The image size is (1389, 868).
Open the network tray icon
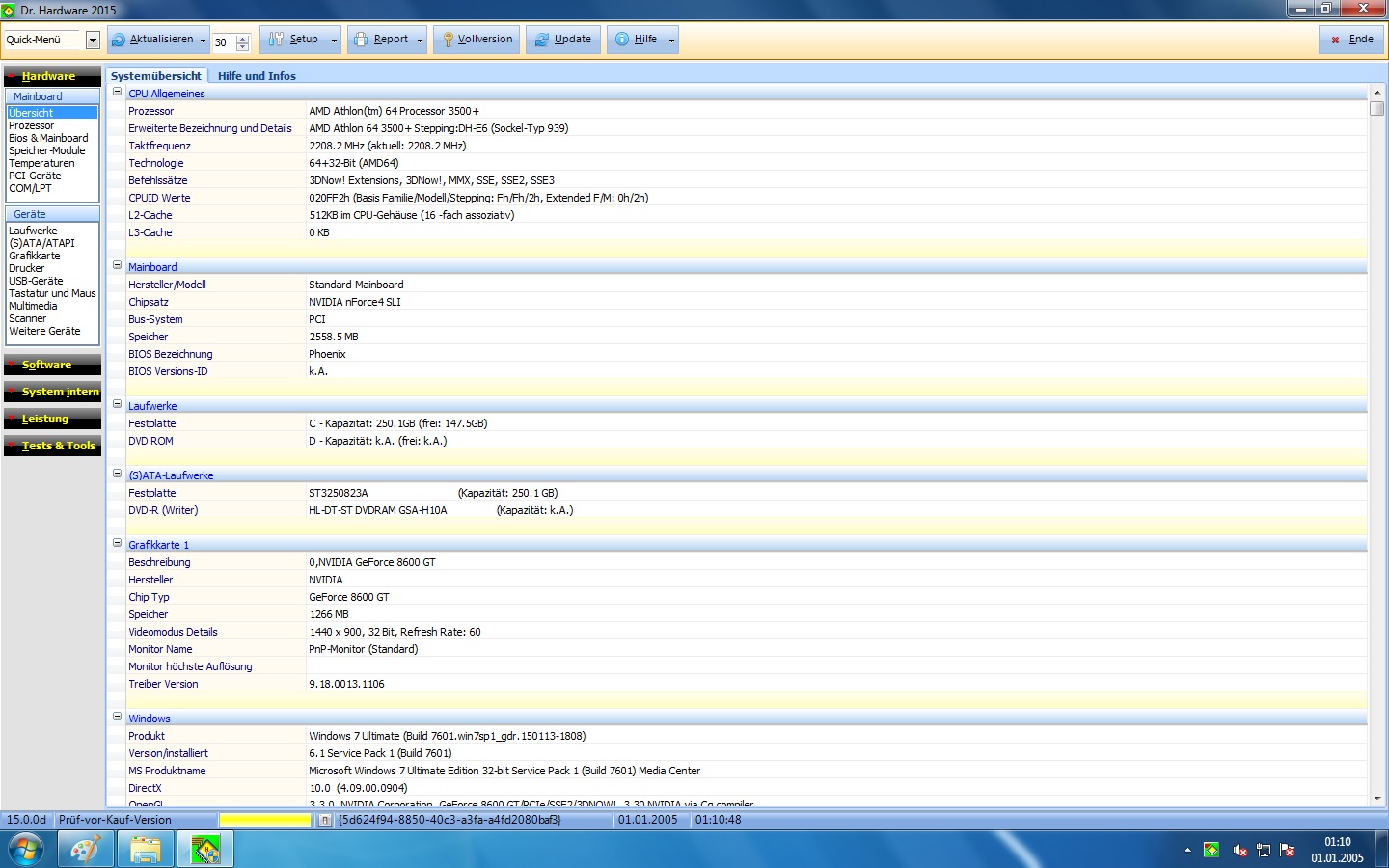pos(1263,850)
